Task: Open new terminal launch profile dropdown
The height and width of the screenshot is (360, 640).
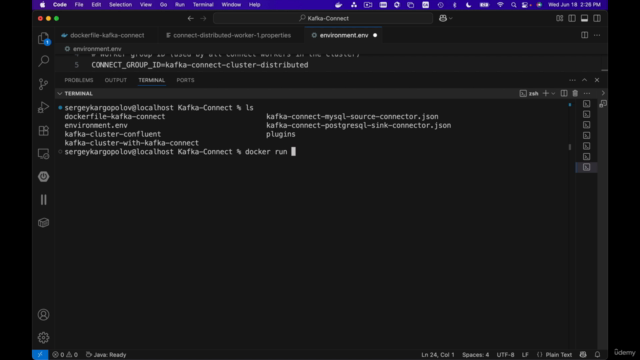Action: pos(553,93)
